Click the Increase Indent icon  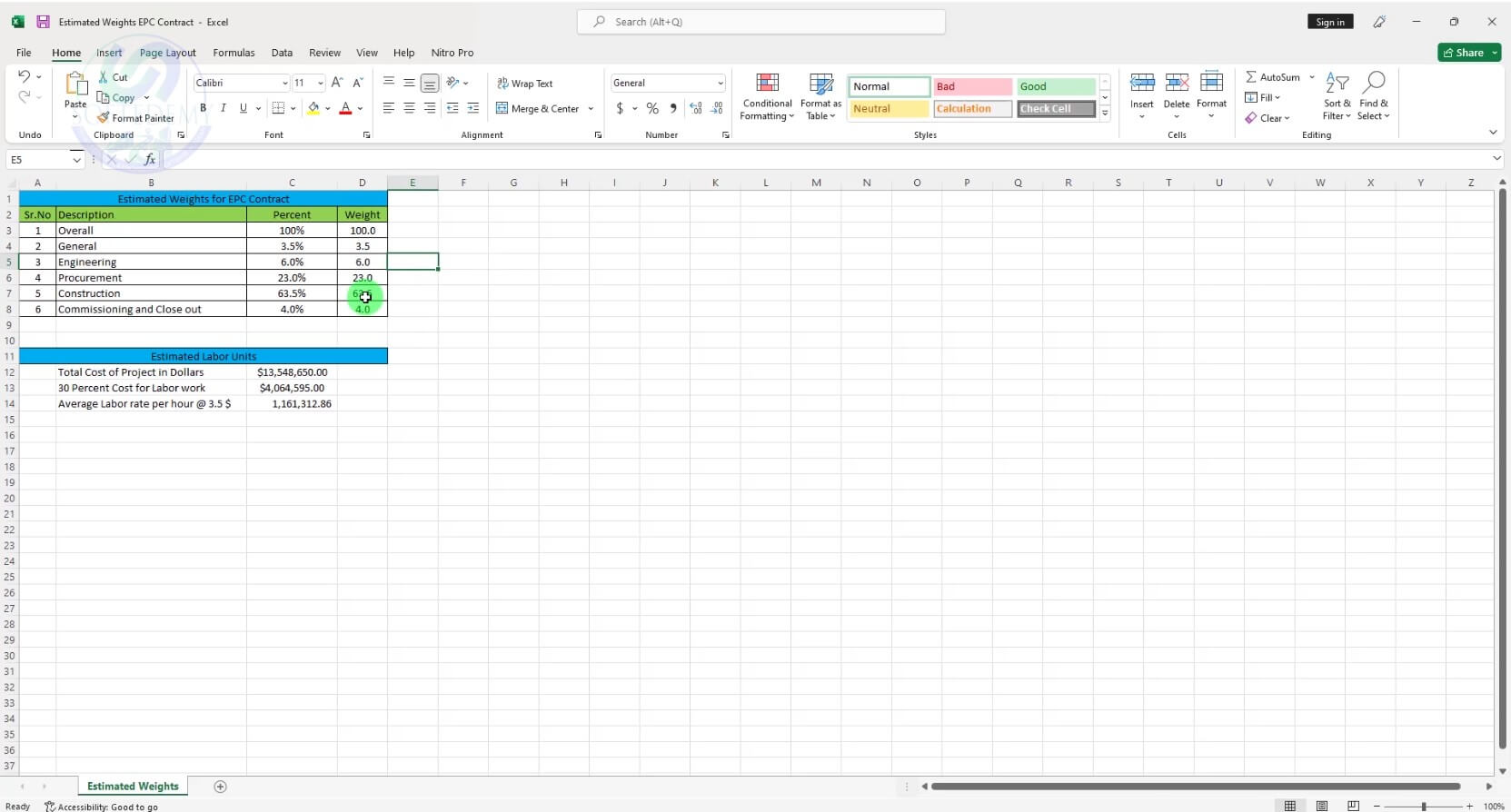[473, 108]
